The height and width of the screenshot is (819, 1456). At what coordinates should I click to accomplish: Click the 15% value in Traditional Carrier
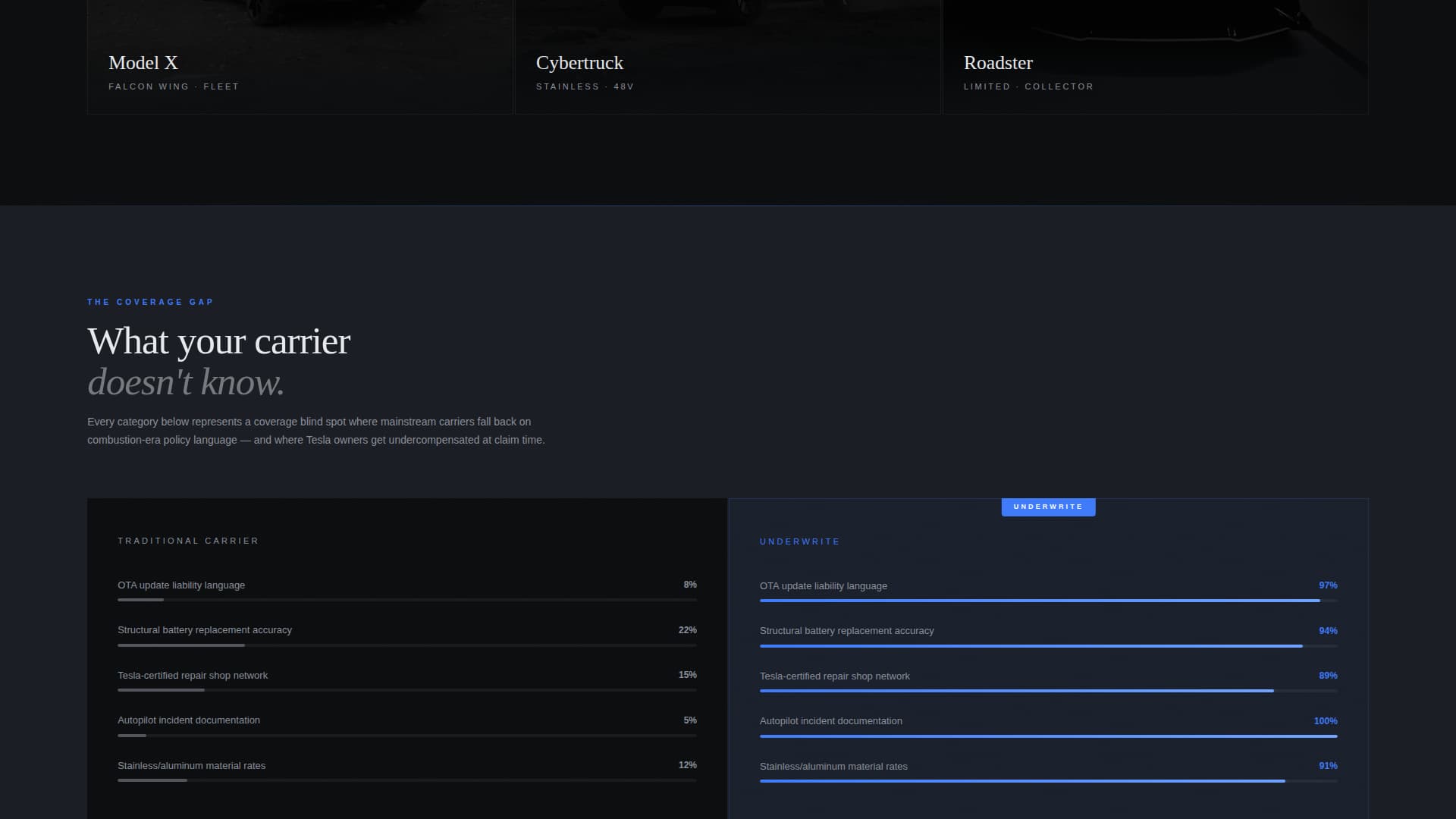tap(688, 675)
